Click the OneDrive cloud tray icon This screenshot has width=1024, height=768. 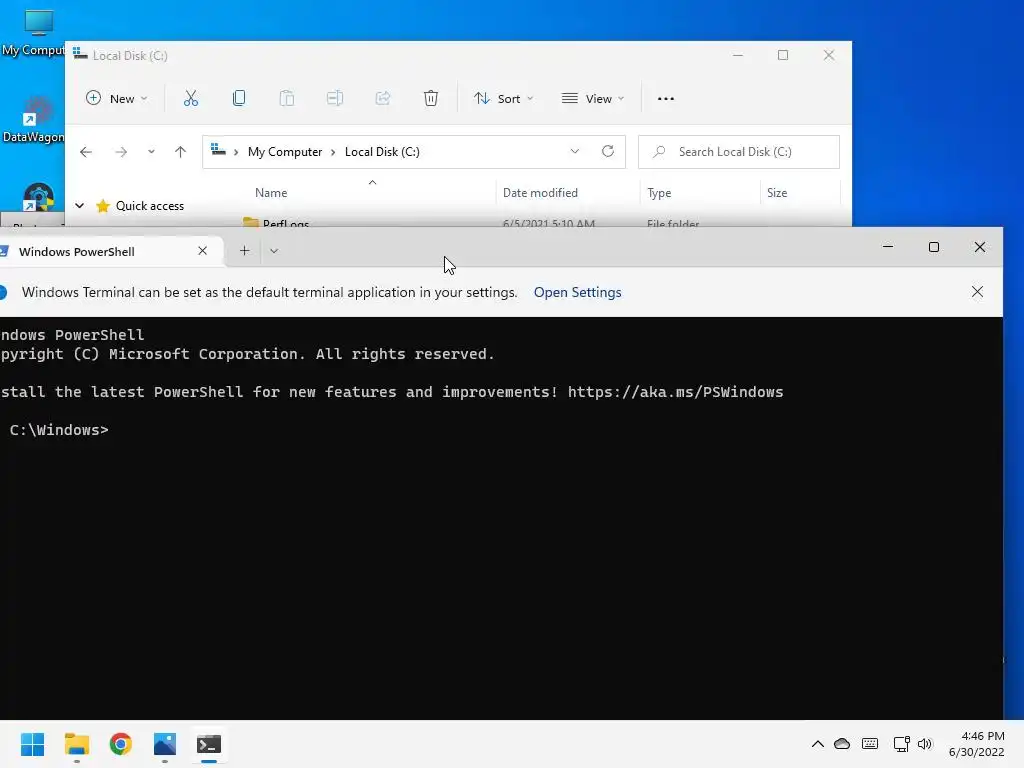[x=842, y=744]
